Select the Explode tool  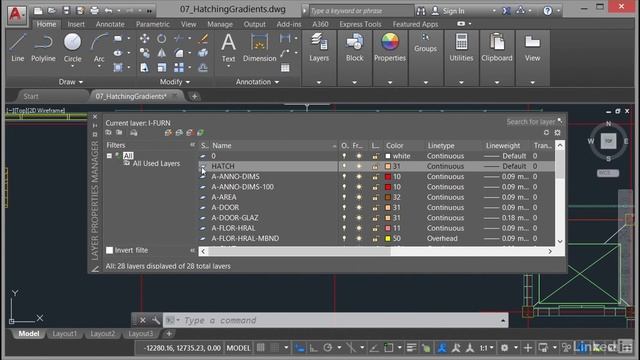(203, 53)
